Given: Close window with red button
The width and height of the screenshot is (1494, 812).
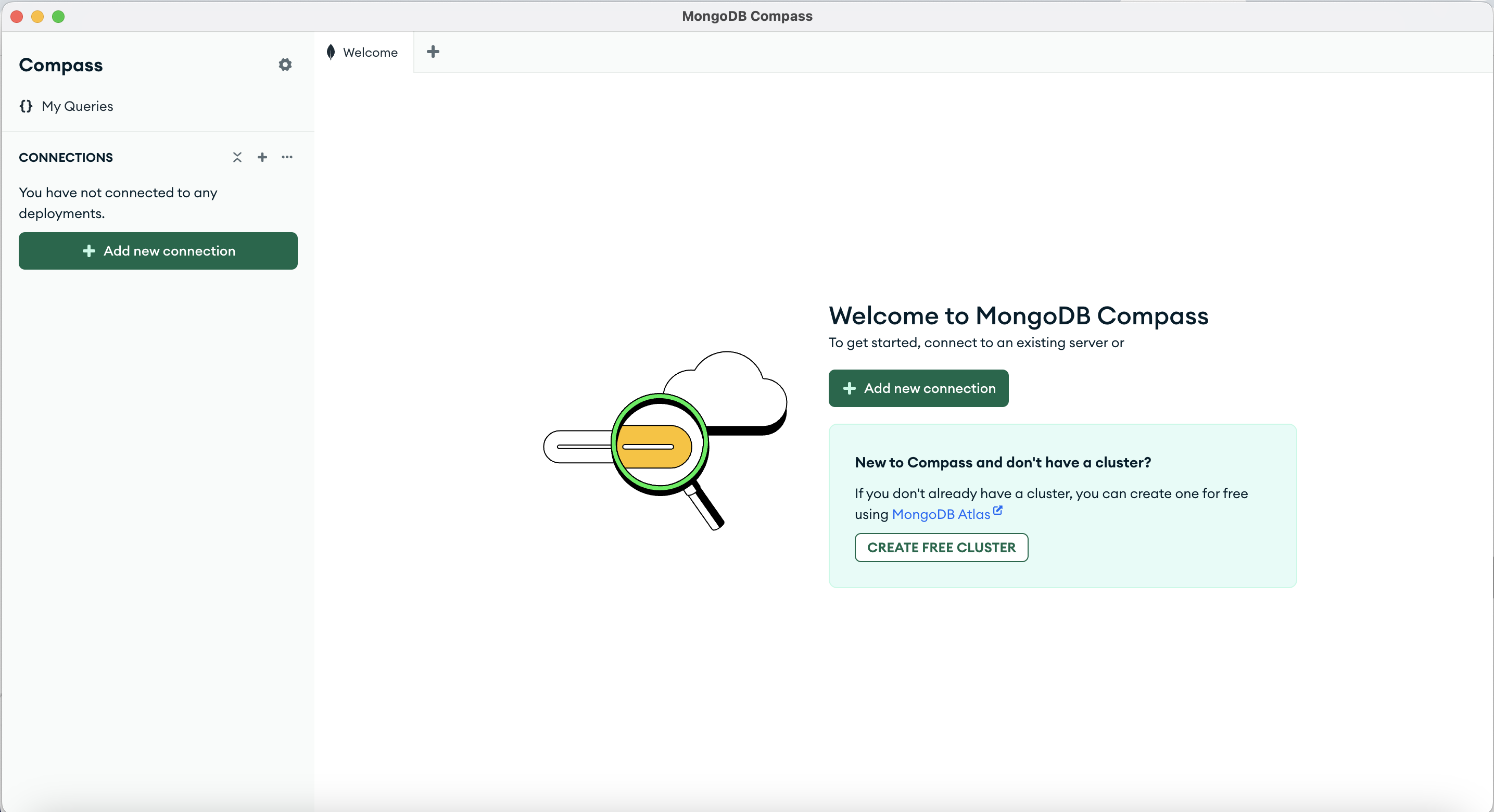Looking at the screenshot, I should [17, 16].
